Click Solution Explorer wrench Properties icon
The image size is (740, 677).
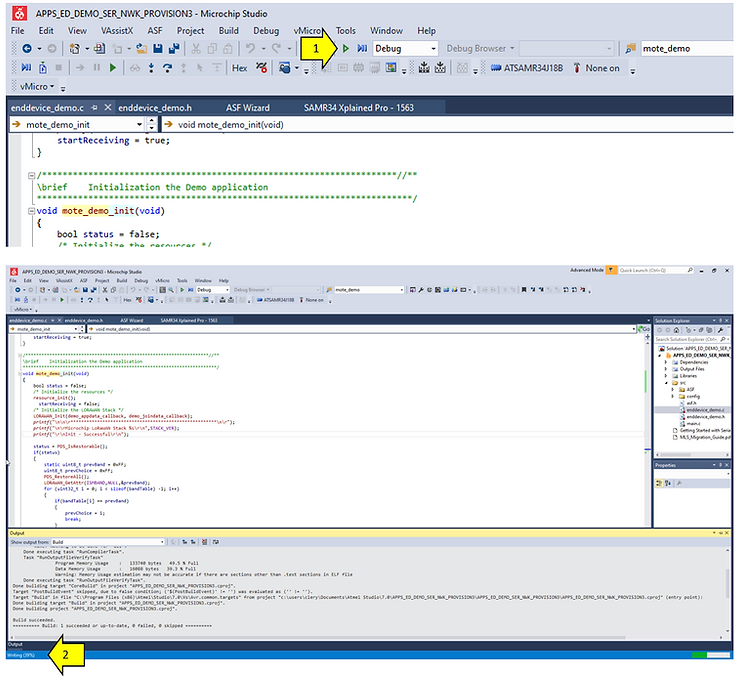pyautogui.click(x=720, y=330)
